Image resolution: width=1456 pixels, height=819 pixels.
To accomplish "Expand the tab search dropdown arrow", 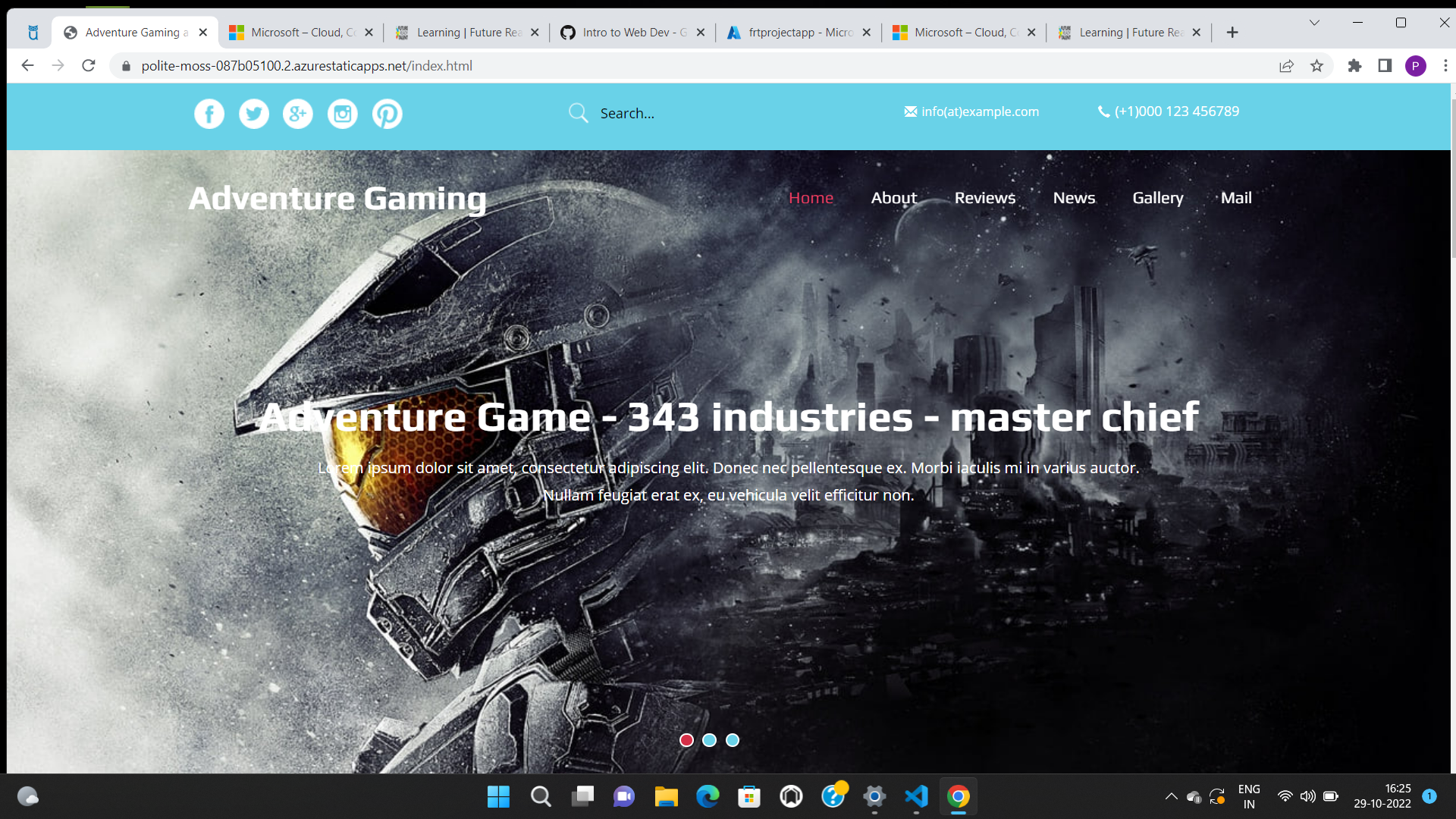I will pyautogui.click(x=1314, y=23).
